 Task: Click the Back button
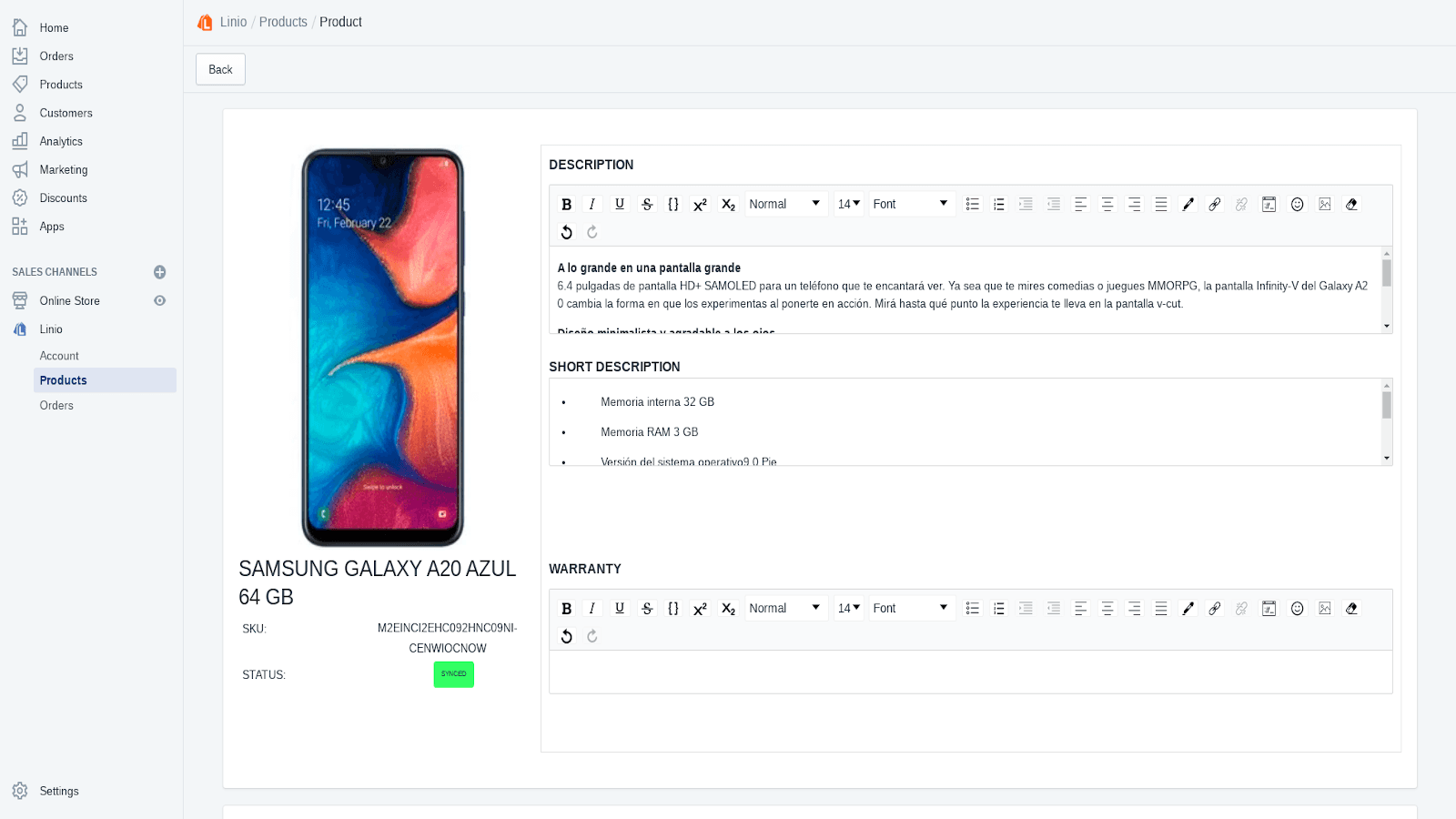[x=220, y=70]
